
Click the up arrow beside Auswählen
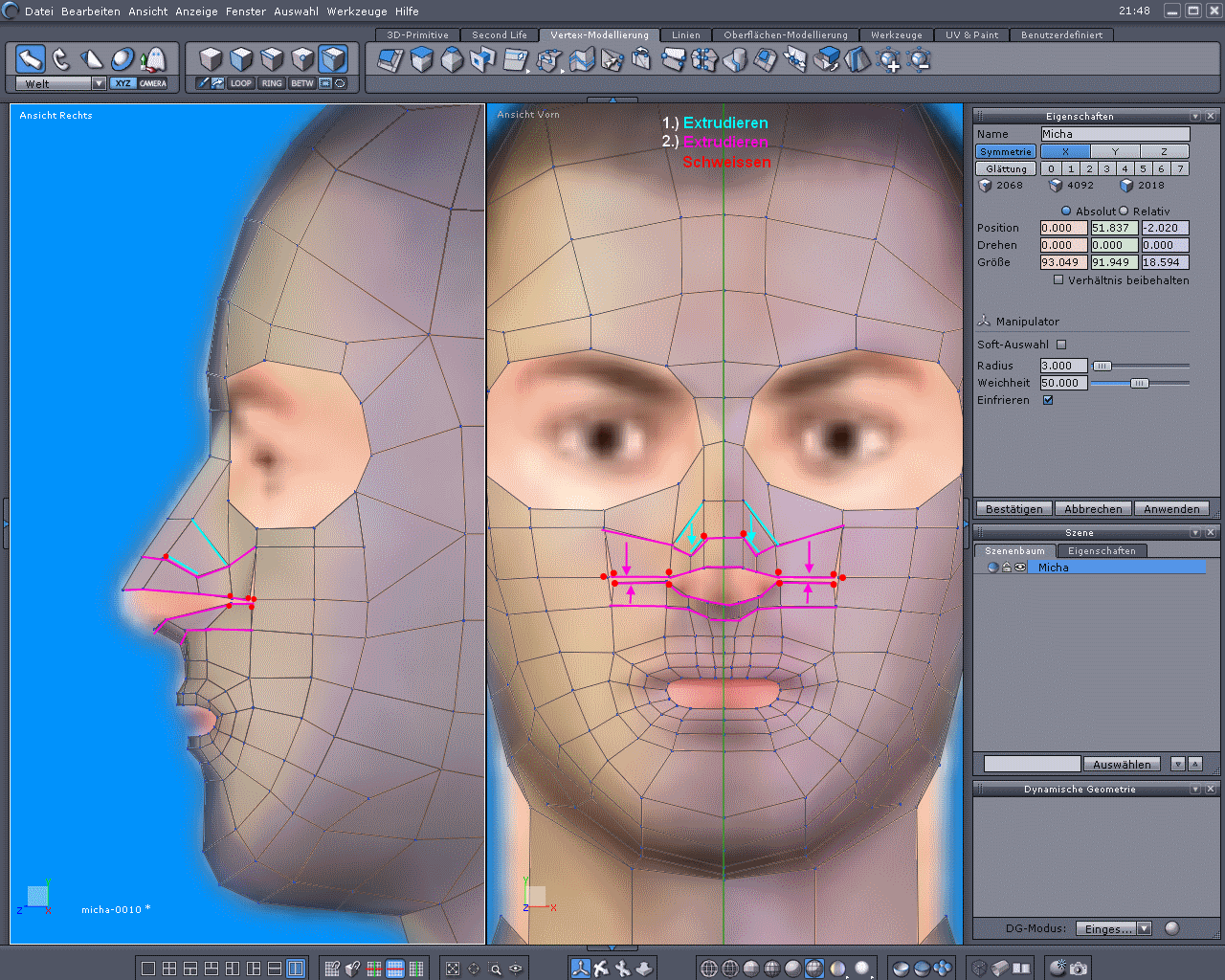point(1194,764)
